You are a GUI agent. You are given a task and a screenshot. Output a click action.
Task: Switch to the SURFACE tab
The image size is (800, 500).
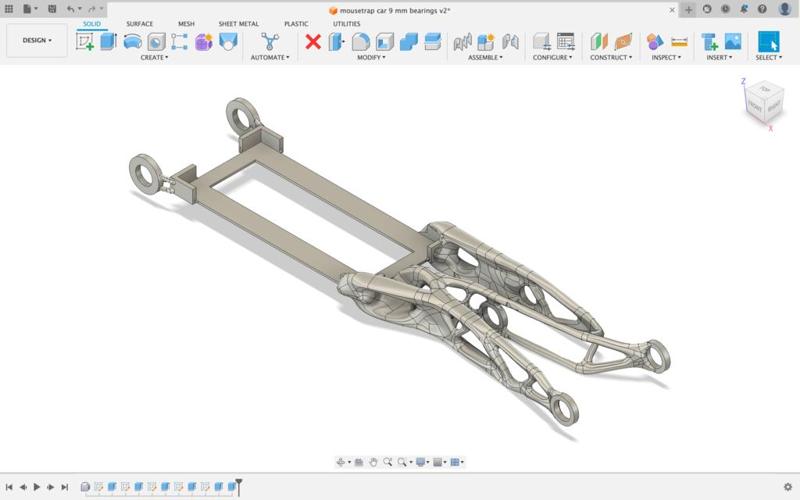[x=139, y=24]
